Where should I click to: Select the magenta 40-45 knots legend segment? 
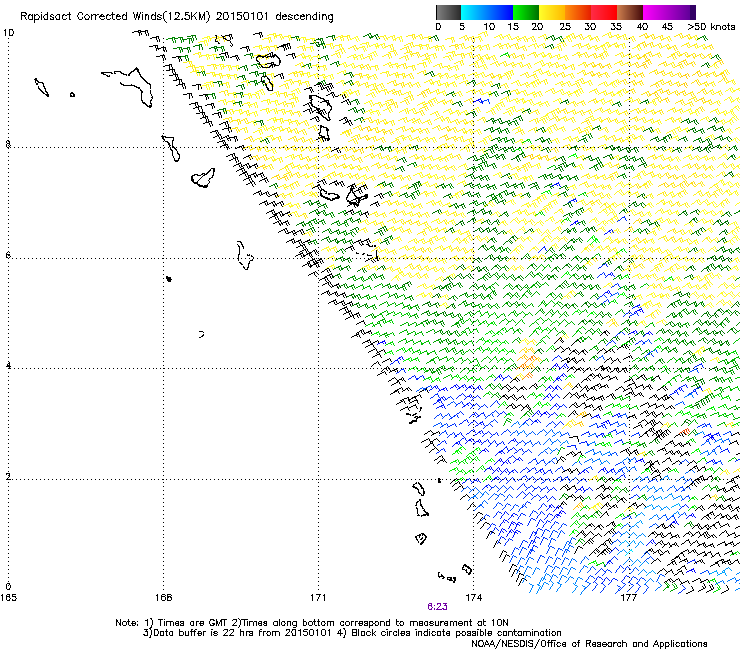pos(656,12)
